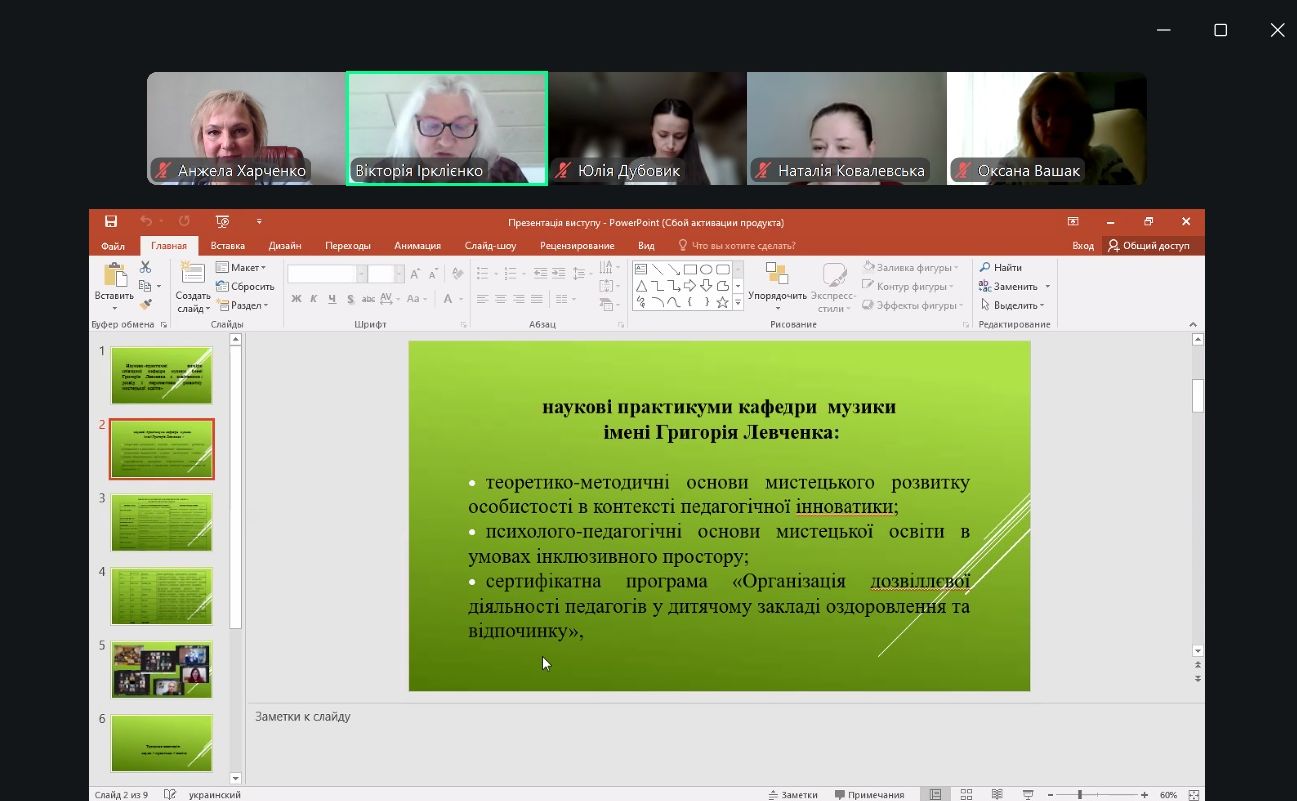Toggle normal view button in status bar
Image resolution: width=1297 pixels, height=801 pixels.
click(935, 795)
